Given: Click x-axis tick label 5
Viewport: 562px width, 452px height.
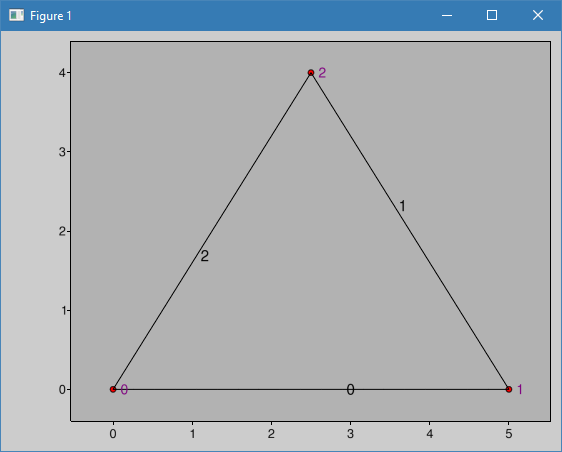Looking at the screenshot, I should [x=509, y=434].
